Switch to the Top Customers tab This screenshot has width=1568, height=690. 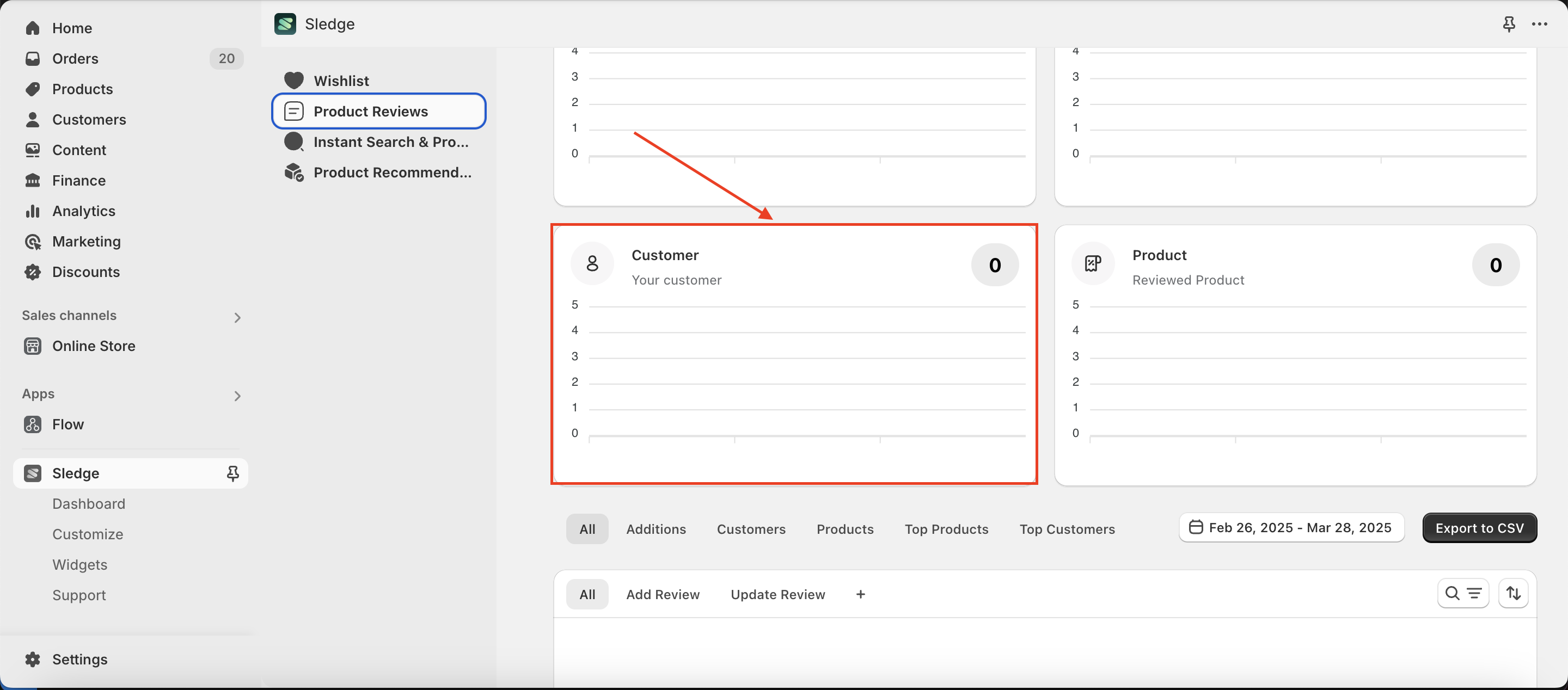coord(1068,529)
